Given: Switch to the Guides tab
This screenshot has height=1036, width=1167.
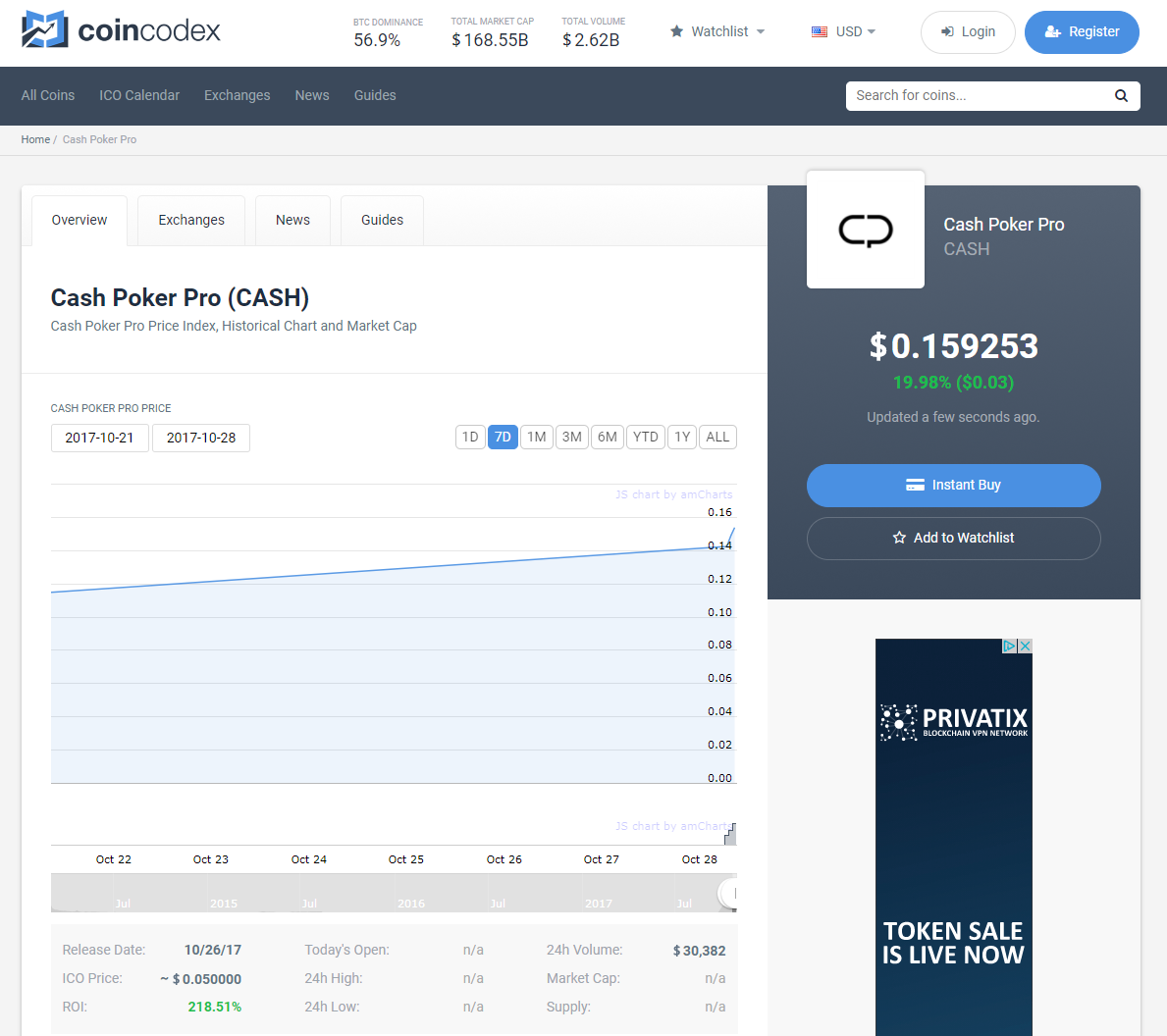Looking at the screenshot, I should (x=382, y=220).
